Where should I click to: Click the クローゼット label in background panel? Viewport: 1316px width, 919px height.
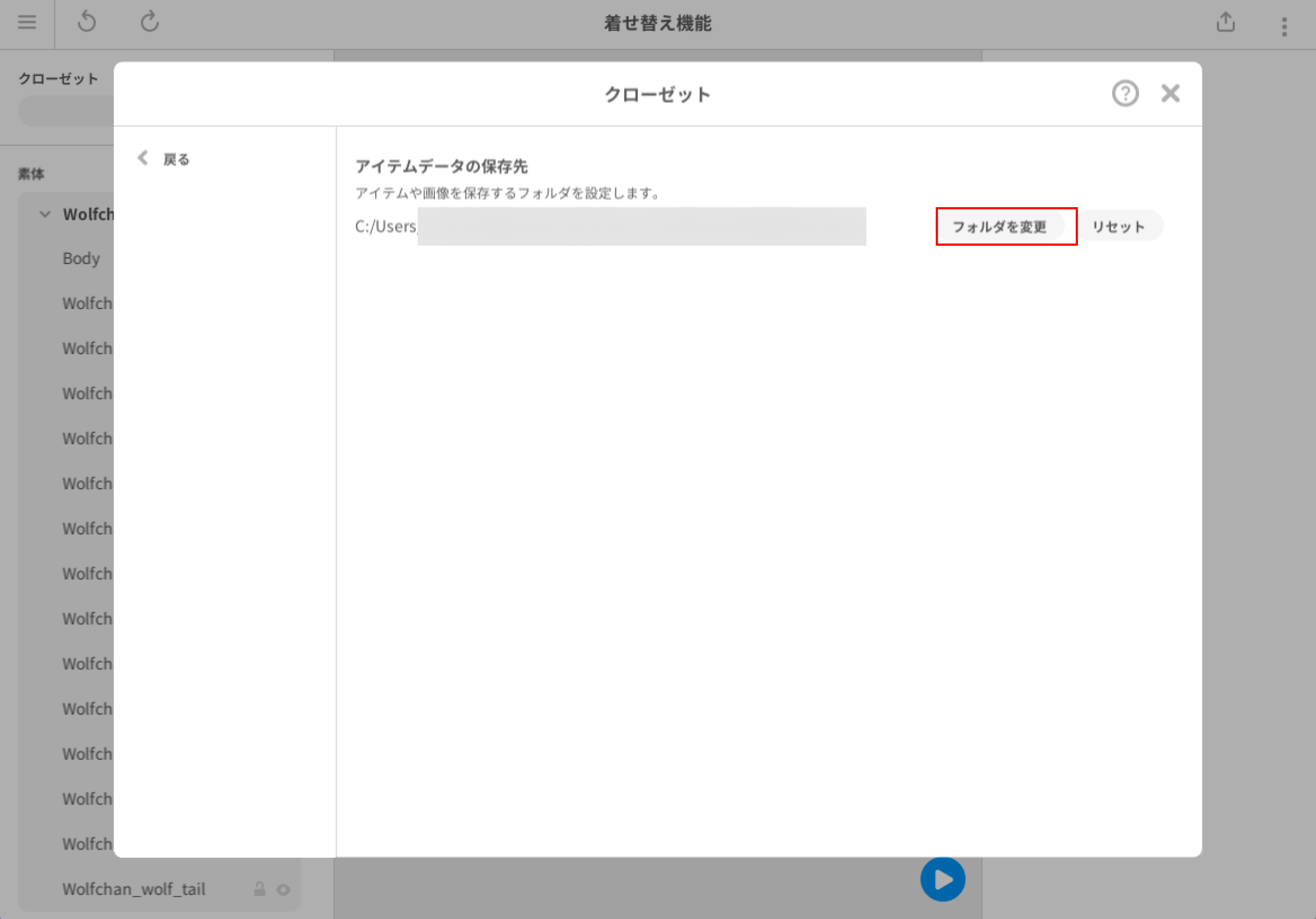[58, 78]
